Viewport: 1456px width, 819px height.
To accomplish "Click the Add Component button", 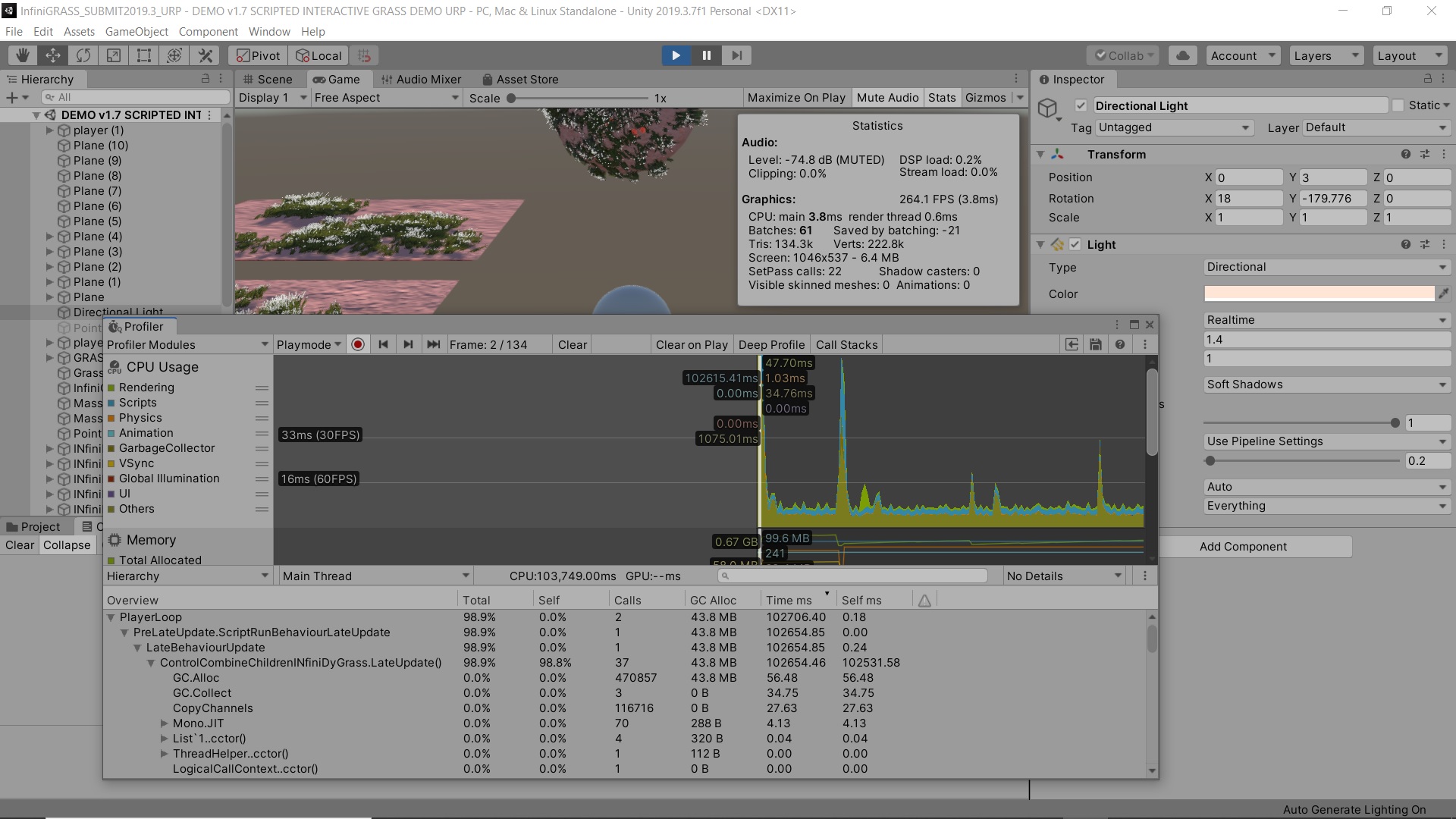I will point(1243,547).
